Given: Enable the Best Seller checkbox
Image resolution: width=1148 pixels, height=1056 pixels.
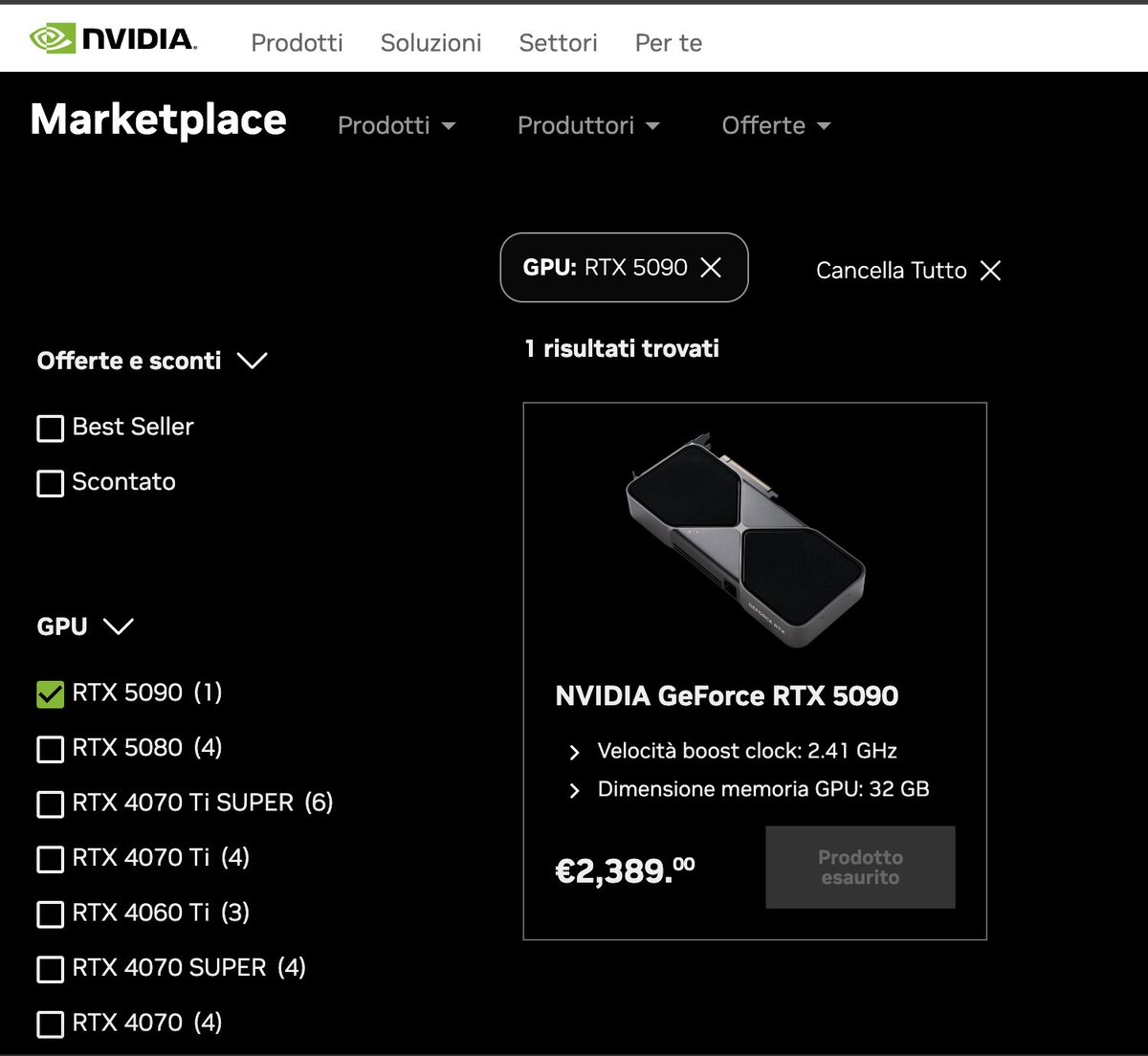Looking at the screenshot, I should (x=50, y=428).
